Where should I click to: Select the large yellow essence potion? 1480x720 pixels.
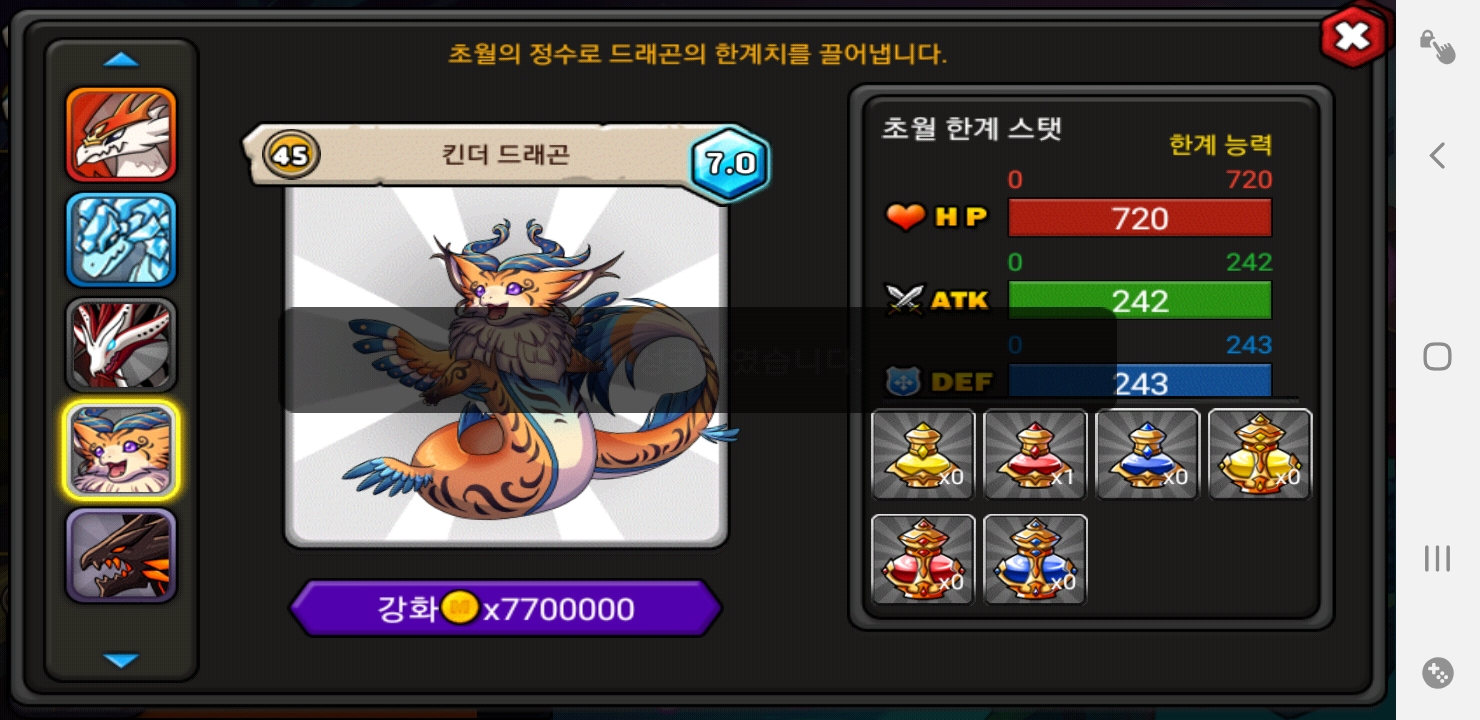point(1260,454)
